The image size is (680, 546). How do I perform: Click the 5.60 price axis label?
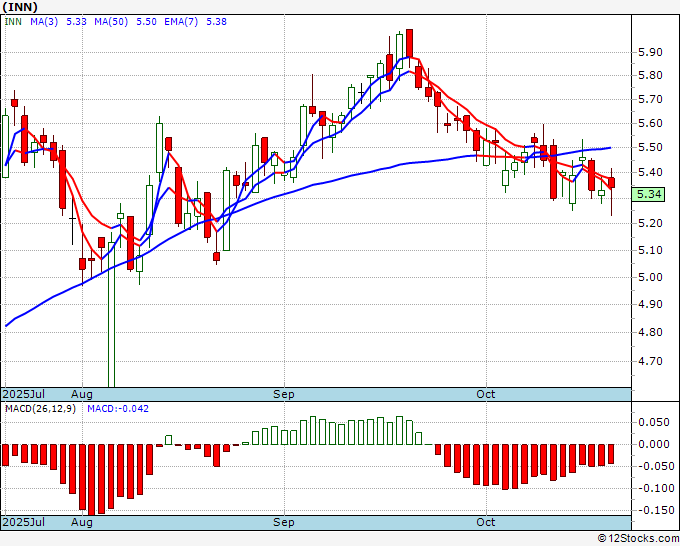[650, 123]
